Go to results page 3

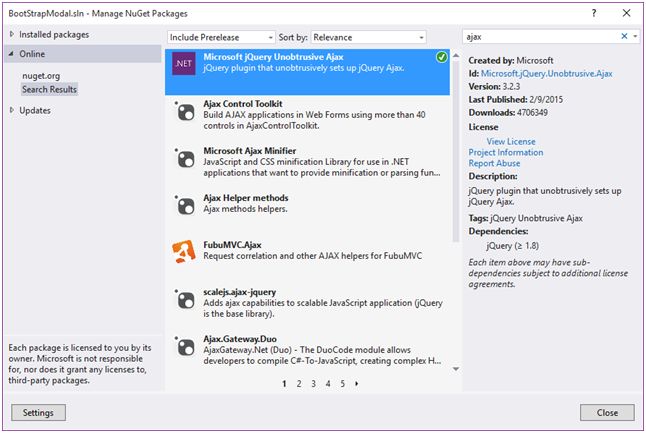(x=314, y=384)
